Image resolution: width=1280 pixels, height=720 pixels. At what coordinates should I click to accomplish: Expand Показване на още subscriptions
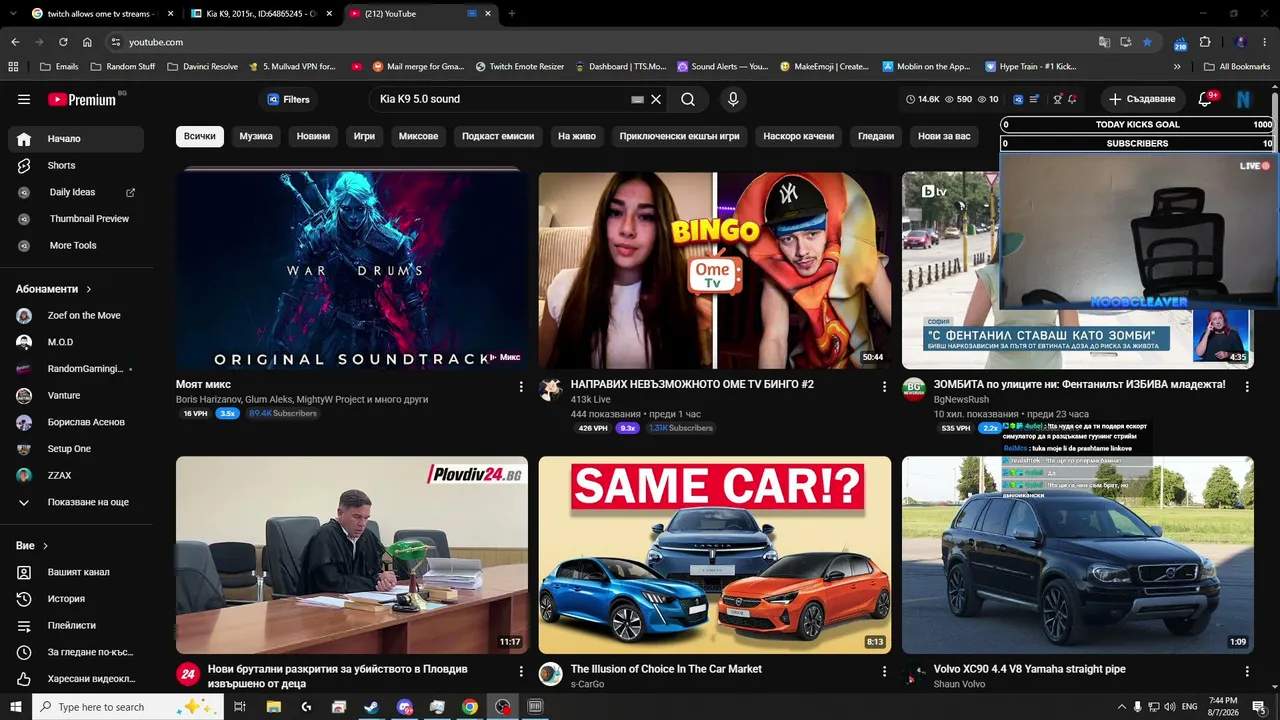76,502
